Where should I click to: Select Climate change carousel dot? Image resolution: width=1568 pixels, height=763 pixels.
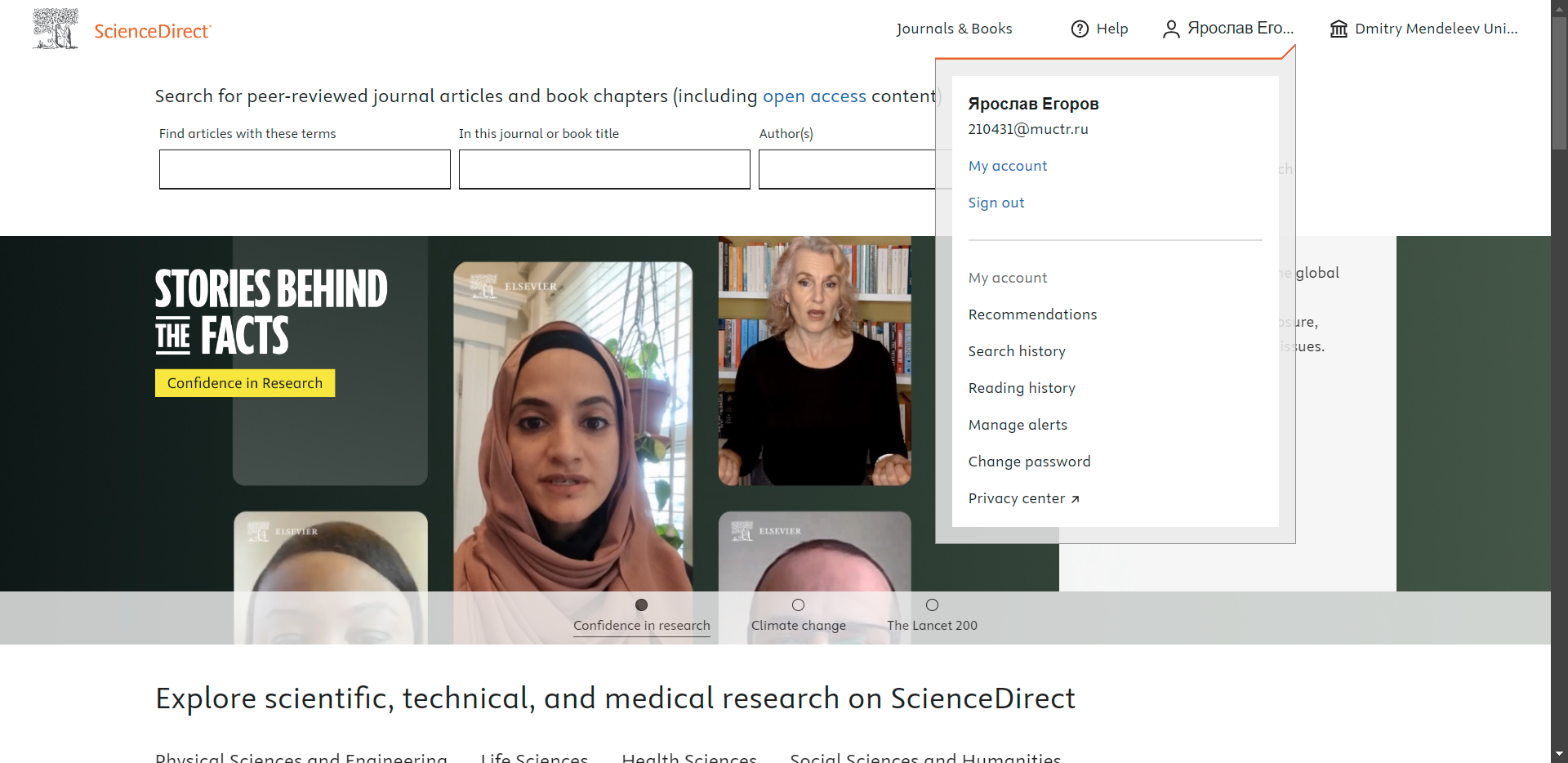point(798,605)
